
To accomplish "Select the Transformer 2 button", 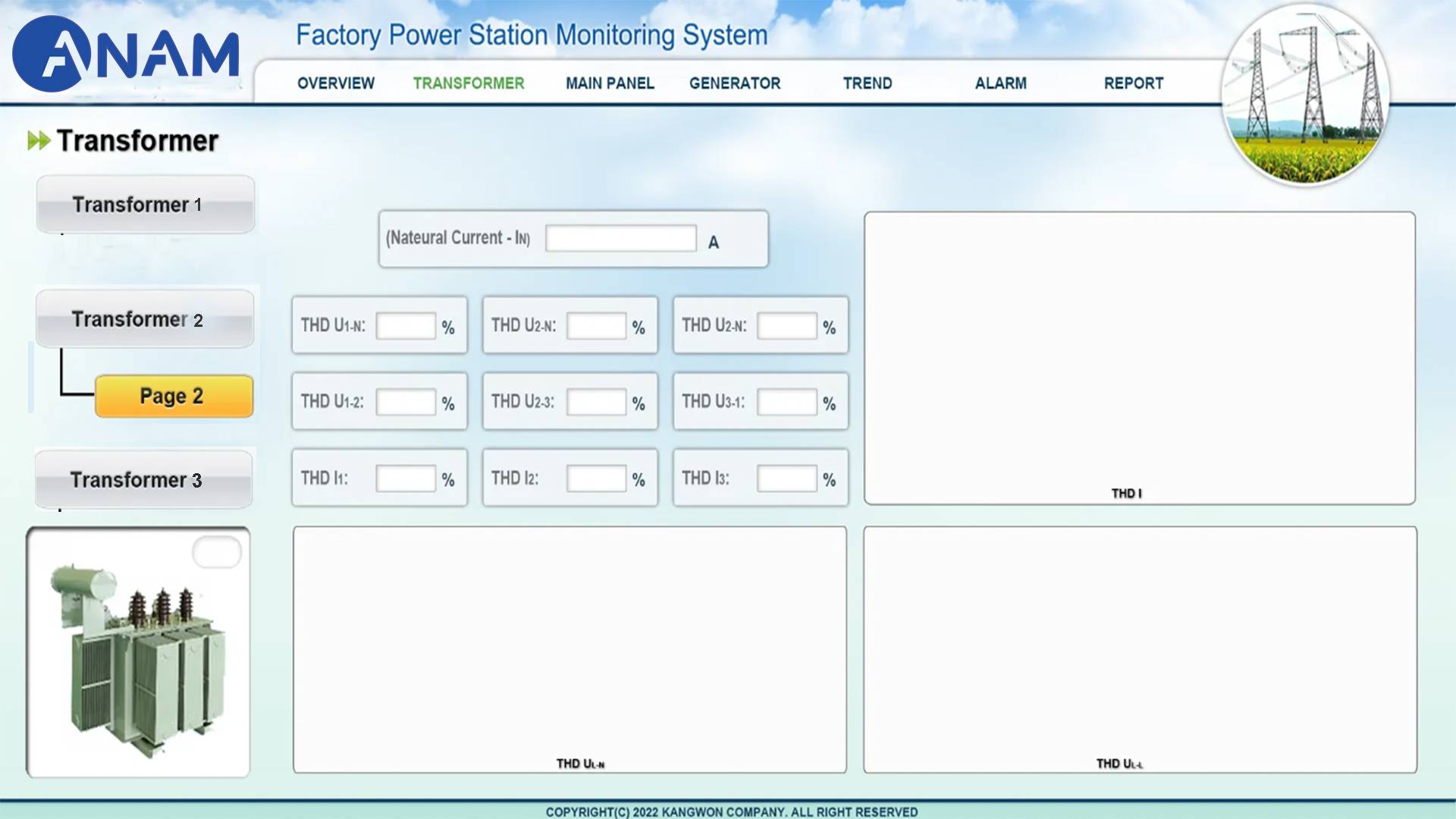I will tap(145, 318).
